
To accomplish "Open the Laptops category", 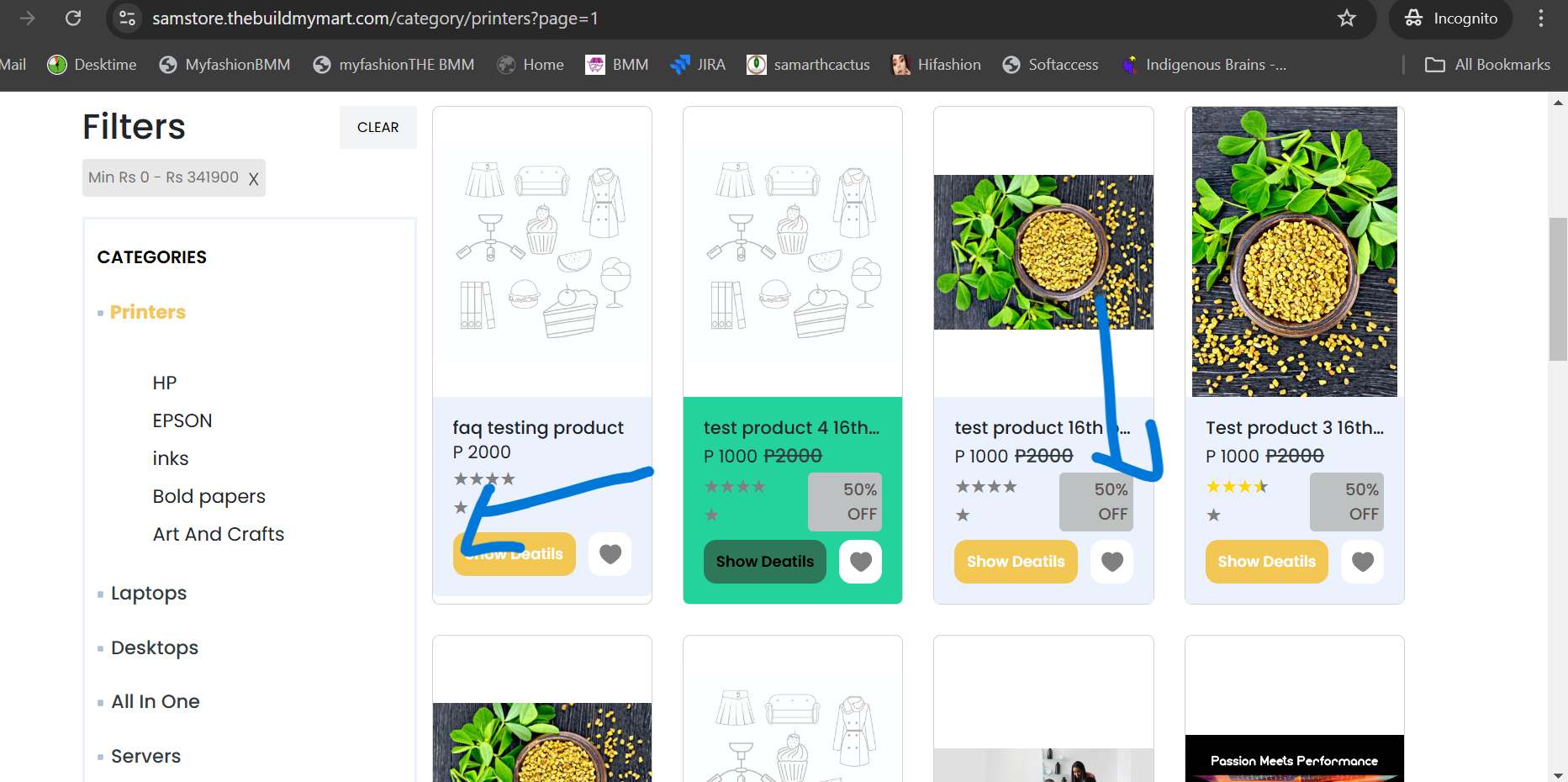I will pyautogui.click(x=149, y=593).
